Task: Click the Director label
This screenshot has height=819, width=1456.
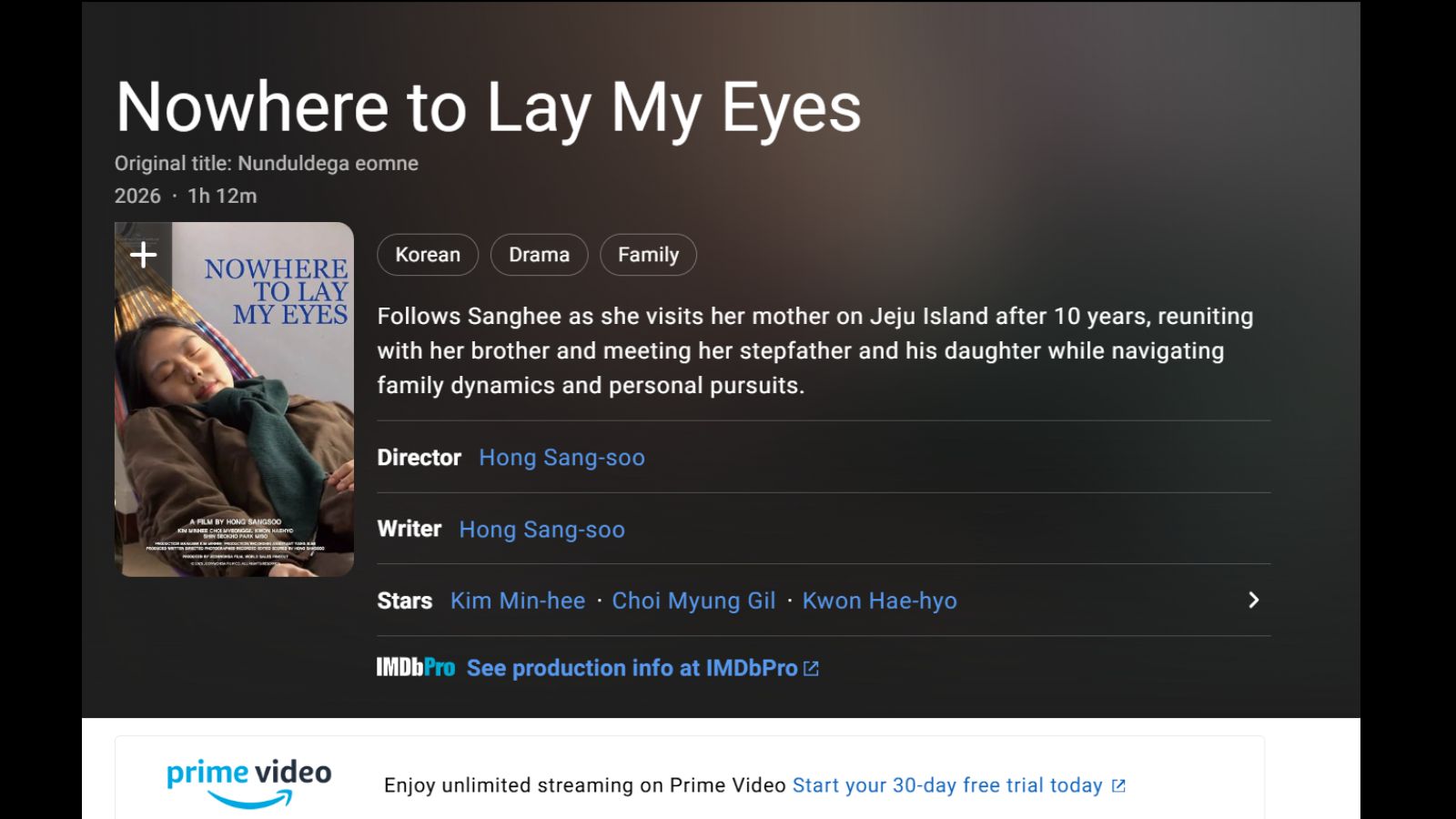Action: 420,458
